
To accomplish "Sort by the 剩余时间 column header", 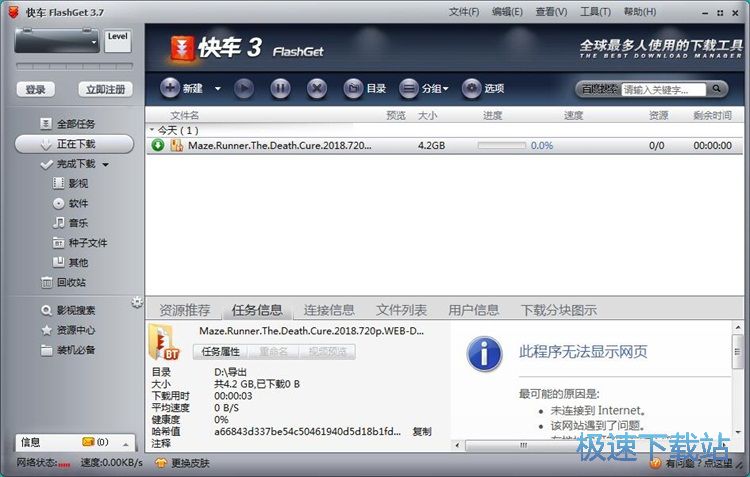I will click(712, 115).
